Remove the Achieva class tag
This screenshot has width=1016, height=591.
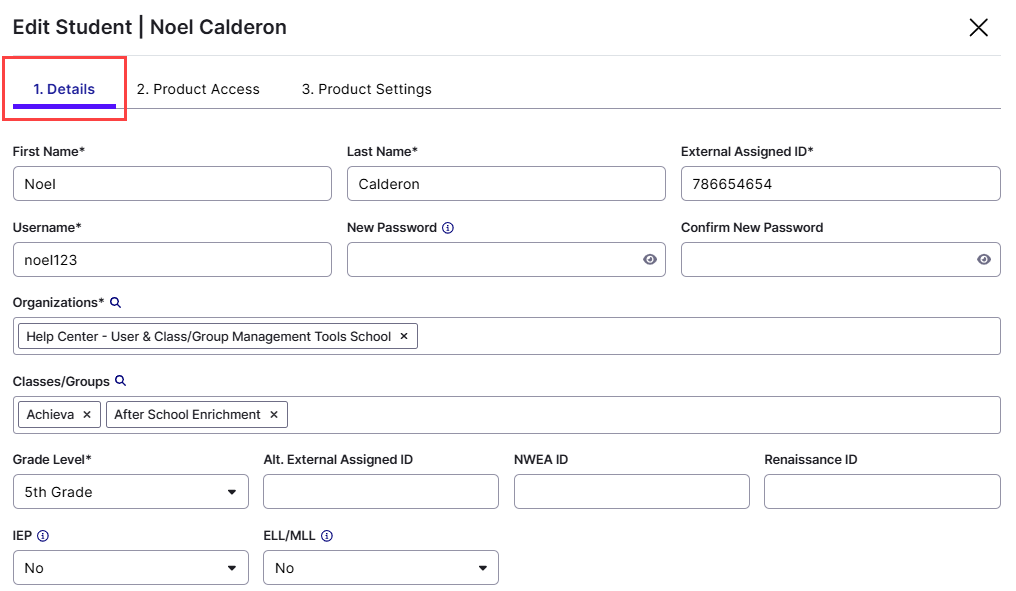(87, 413)
